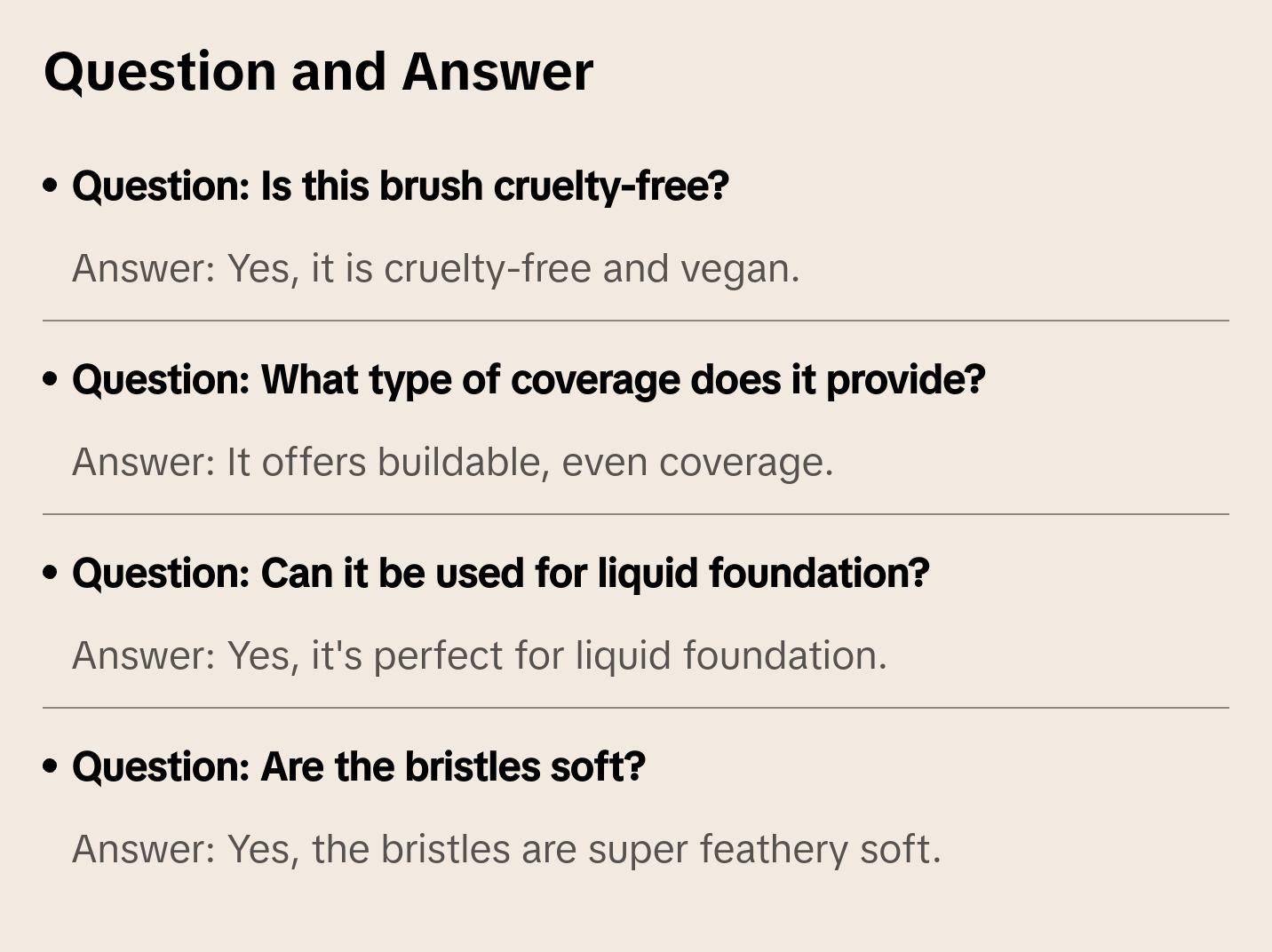Open the liquid foundation question
This screenshot has width=1272, height=952.
500,574
